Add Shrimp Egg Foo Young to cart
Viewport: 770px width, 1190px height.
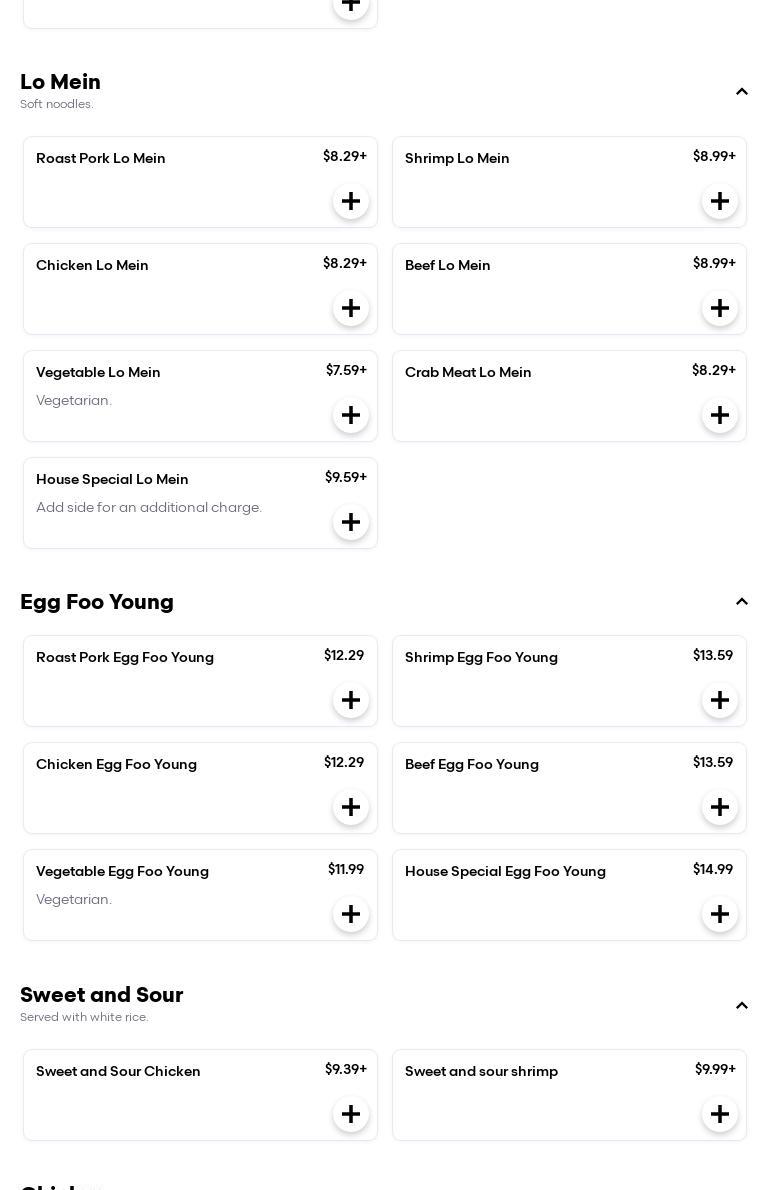[x=720, y=700]
